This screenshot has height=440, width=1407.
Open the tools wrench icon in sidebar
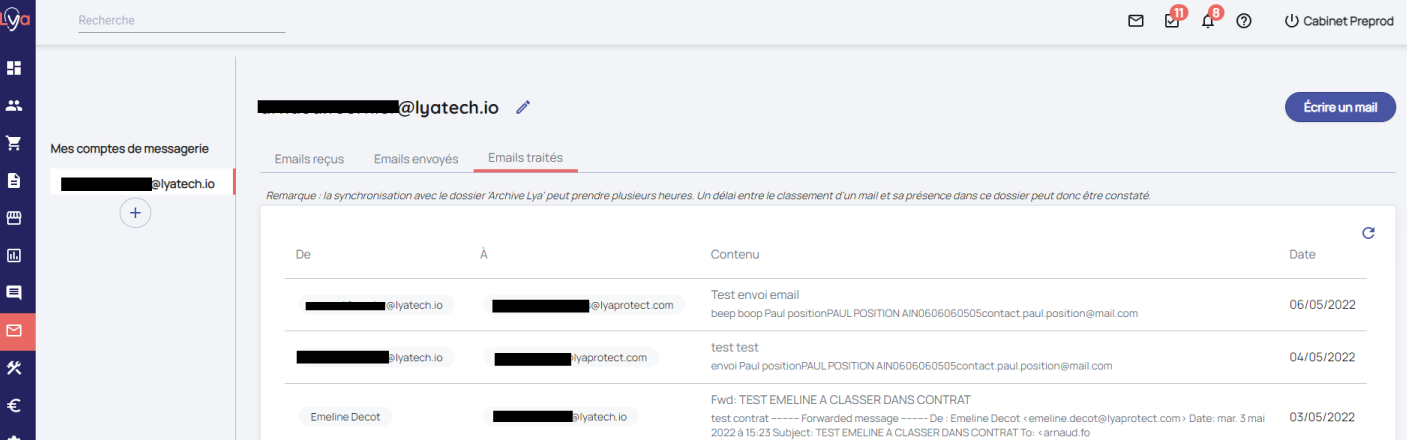pyautogui.click(x=14, y=368)
